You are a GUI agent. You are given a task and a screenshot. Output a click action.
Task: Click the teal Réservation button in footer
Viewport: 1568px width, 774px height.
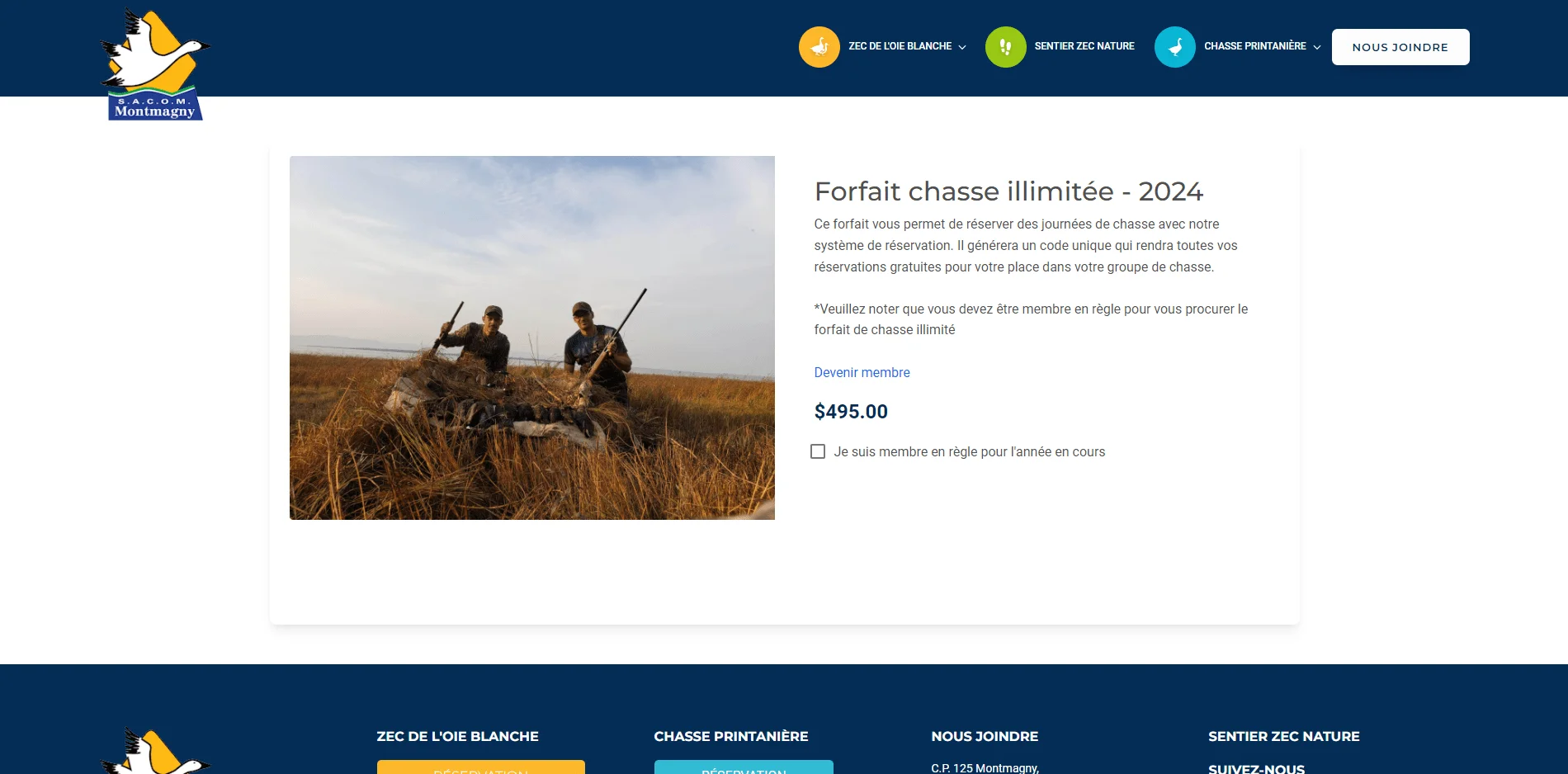[x=744, y=767]
